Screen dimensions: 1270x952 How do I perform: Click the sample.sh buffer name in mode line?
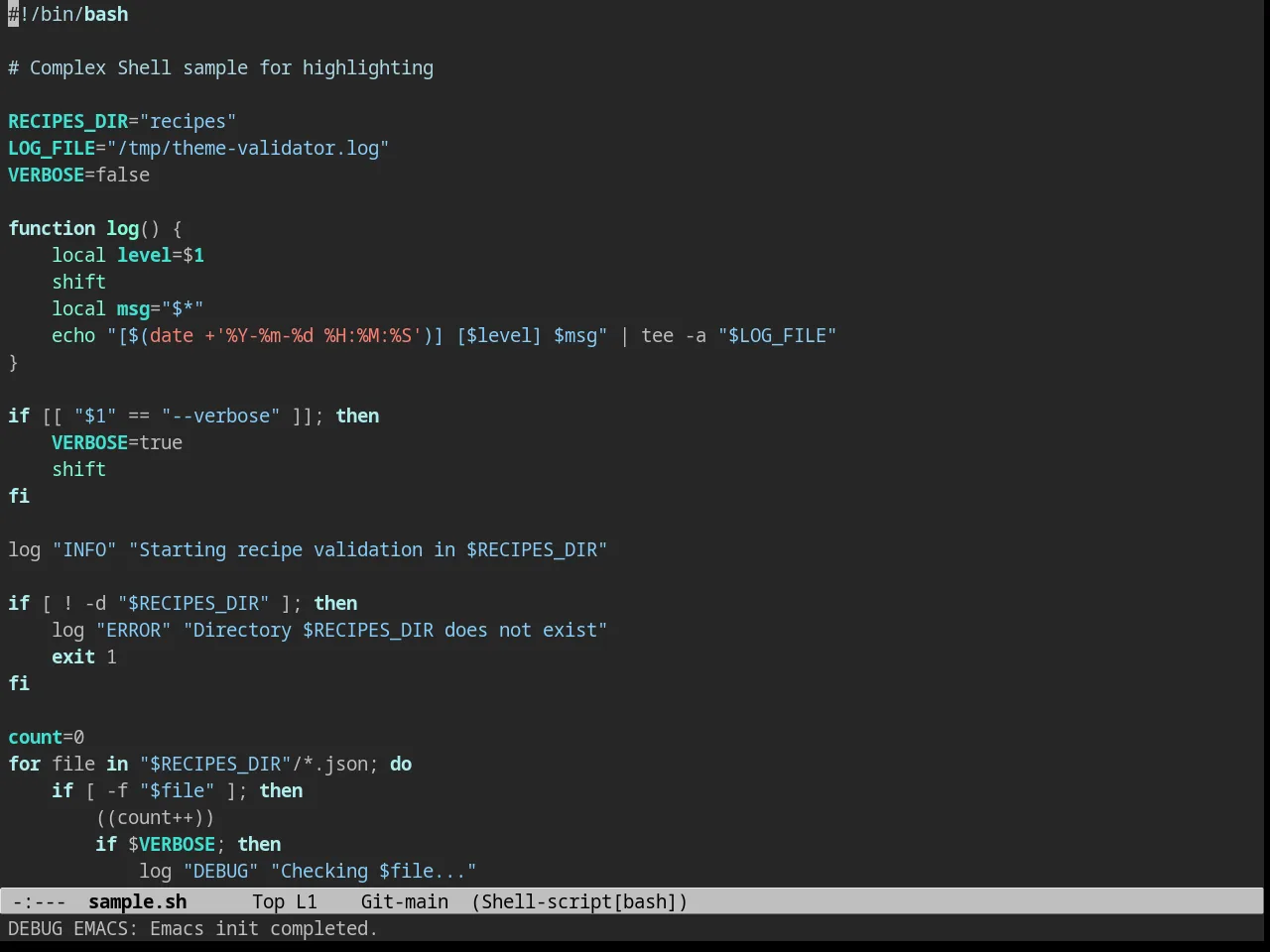137,901
